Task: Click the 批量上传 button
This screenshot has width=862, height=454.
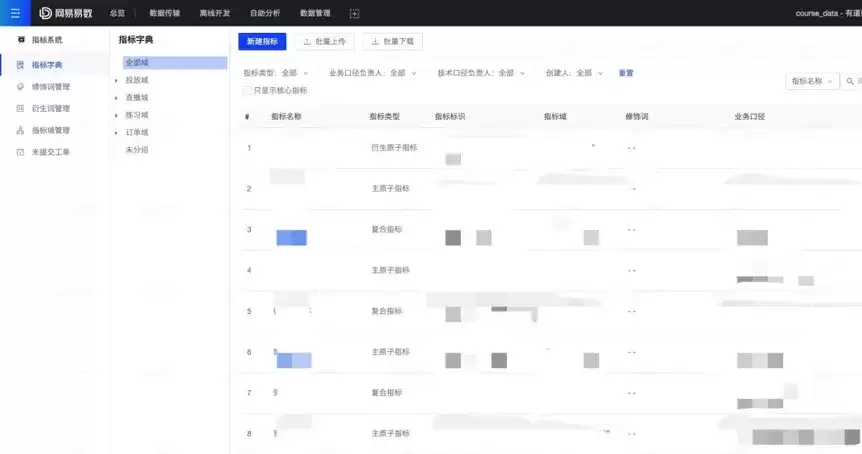Action: tap(324, 41)
